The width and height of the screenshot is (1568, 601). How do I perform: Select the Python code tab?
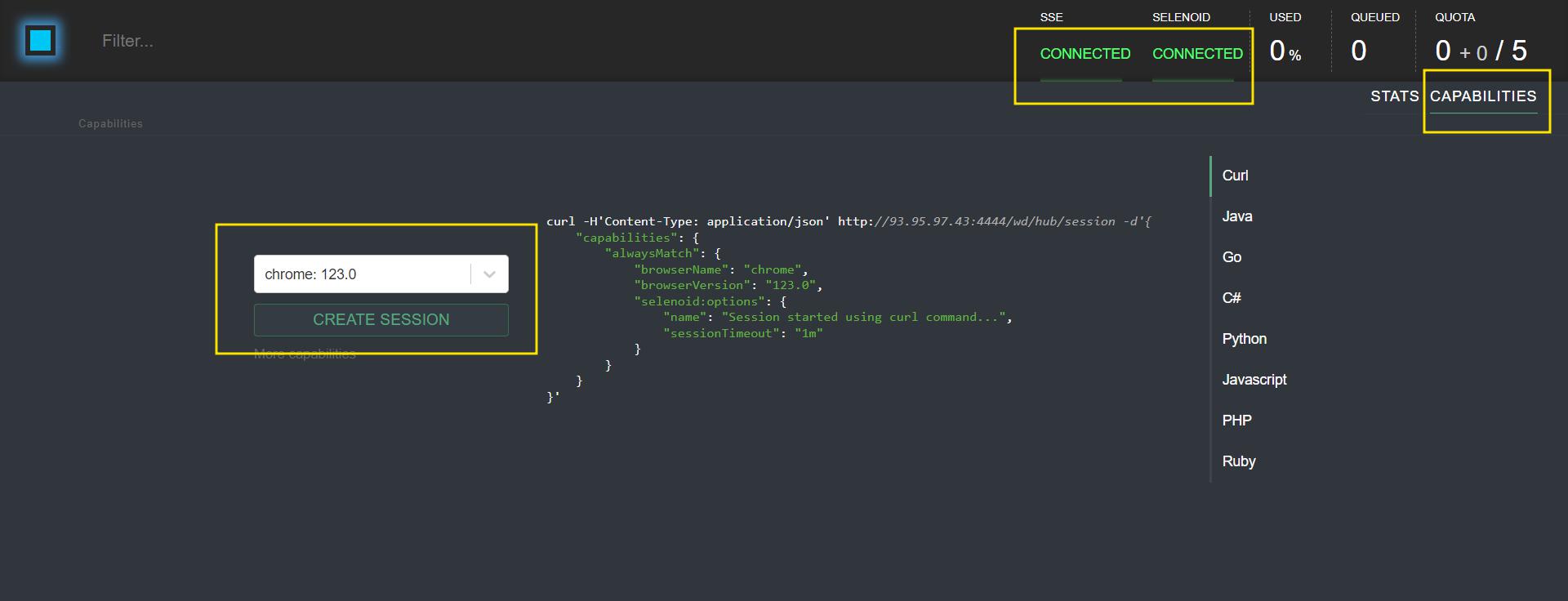(1244, 339)
